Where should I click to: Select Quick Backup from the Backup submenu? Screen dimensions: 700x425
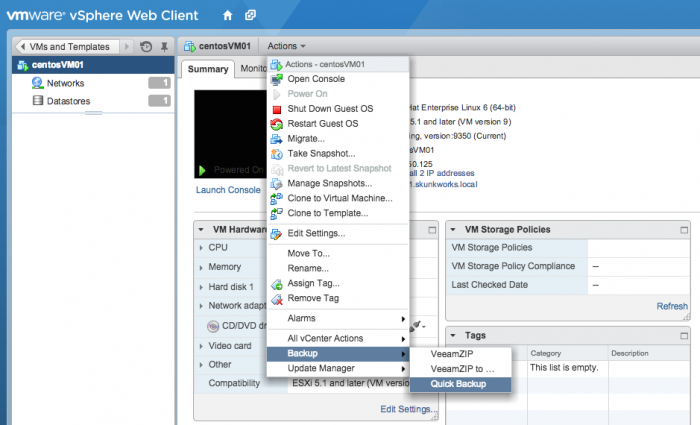pos(460,384)
